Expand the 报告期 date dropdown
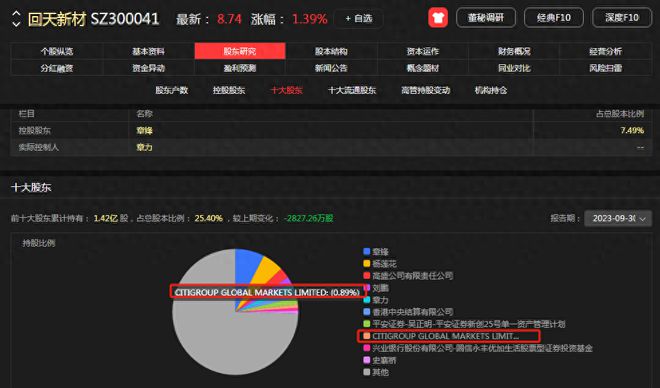This screenshot has height=388, width=660. 618,218
